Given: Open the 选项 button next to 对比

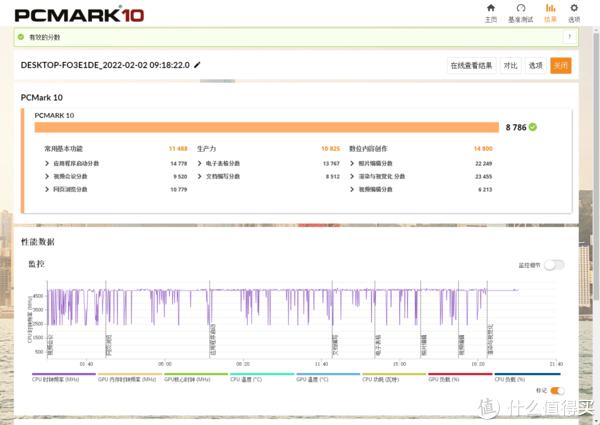Looking at the screenshot, I should pos(535,65).
